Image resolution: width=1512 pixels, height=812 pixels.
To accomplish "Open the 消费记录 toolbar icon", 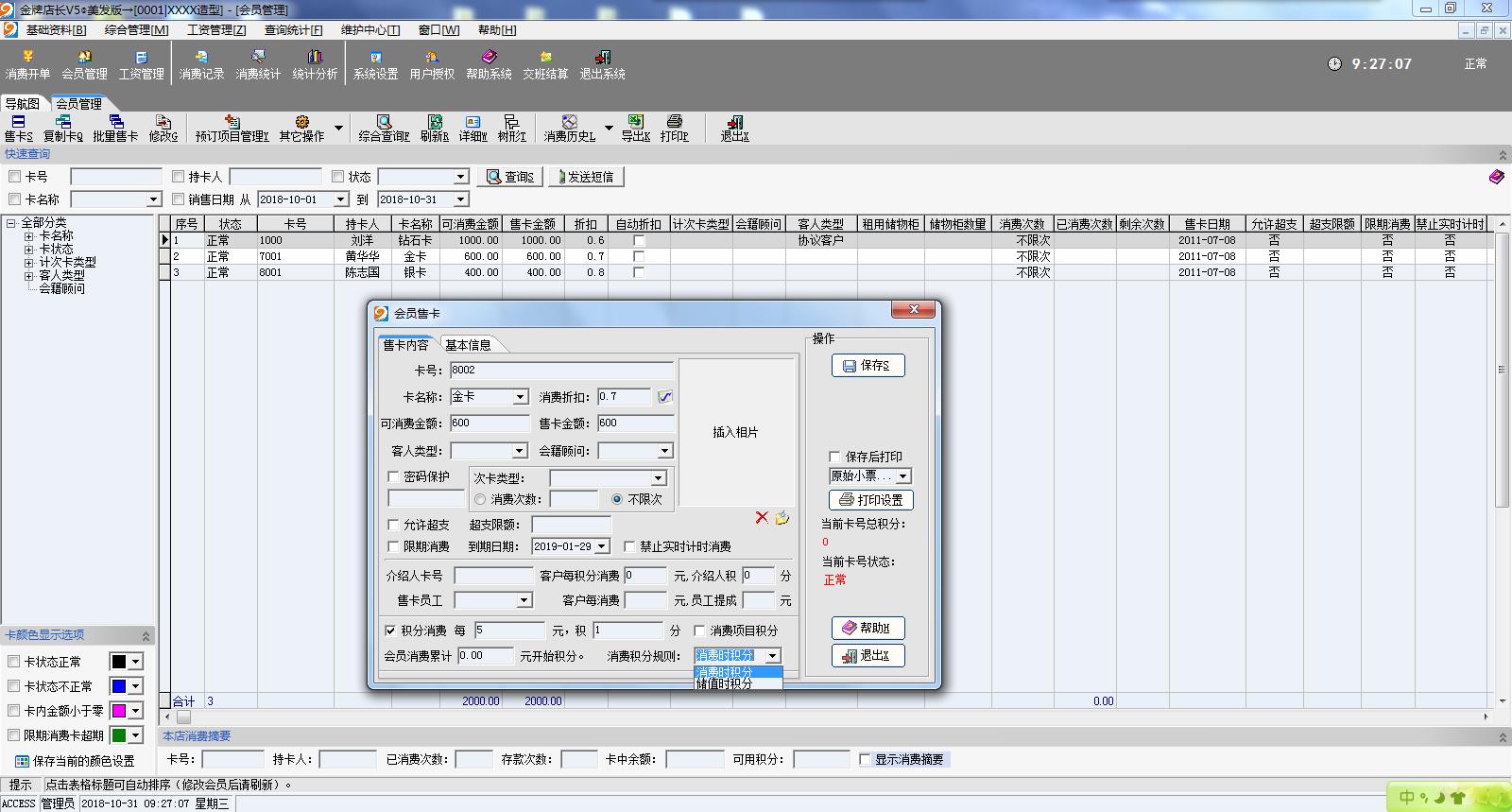I will coord(201,65).
